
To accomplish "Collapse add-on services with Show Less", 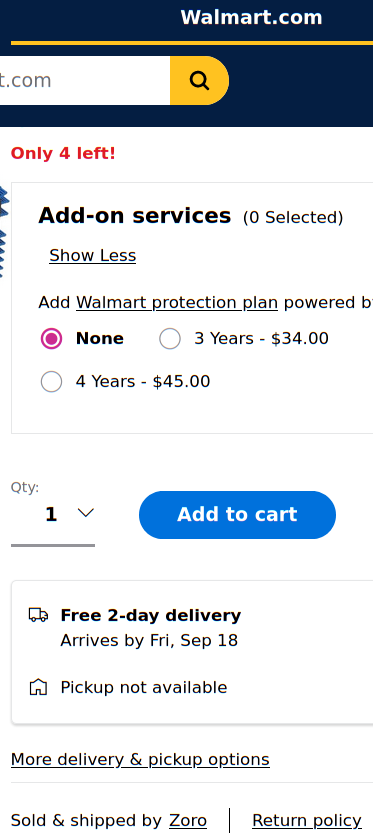I will click(92, 255).
